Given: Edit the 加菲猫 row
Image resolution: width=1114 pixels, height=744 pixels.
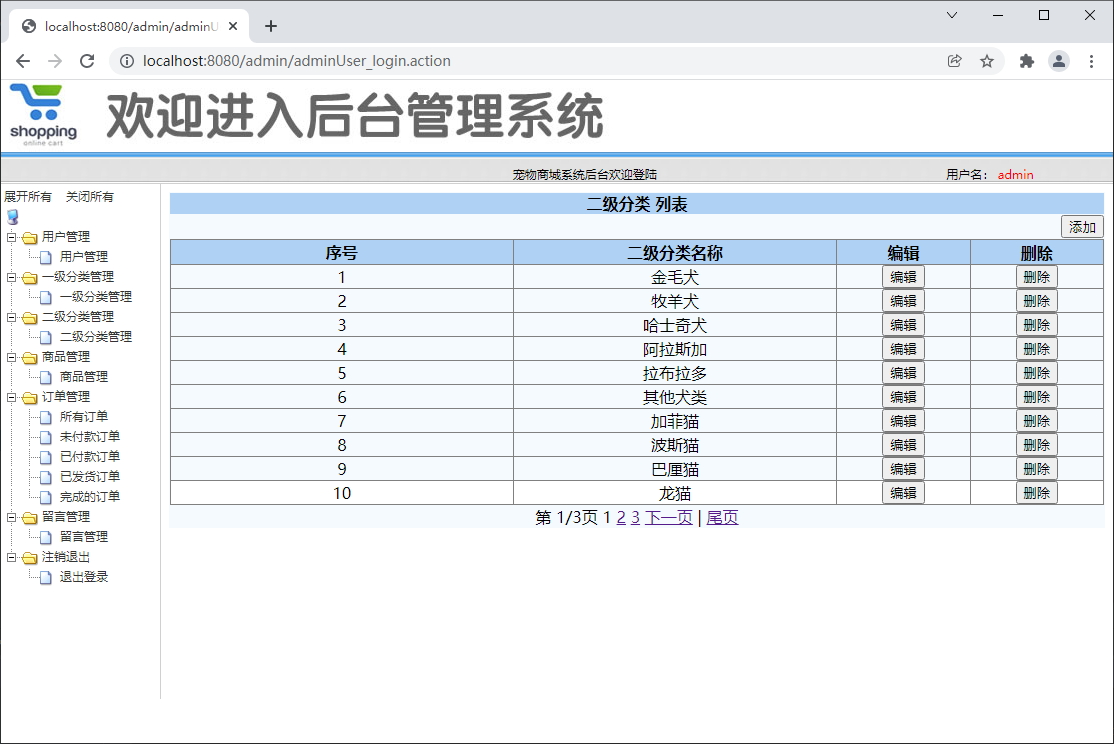Looking at the screenshot, I should point(903,421).
